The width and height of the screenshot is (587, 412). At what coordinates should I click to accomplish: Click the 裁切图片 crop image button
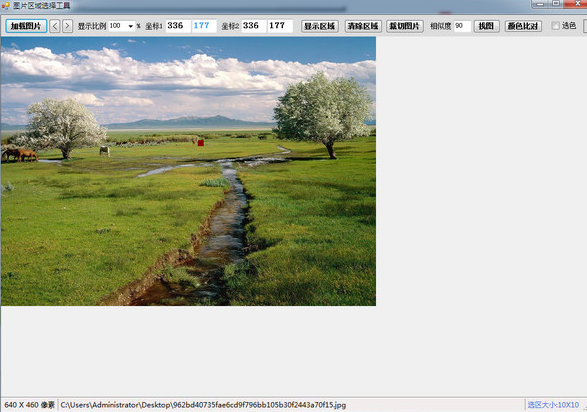click(405, 26)
